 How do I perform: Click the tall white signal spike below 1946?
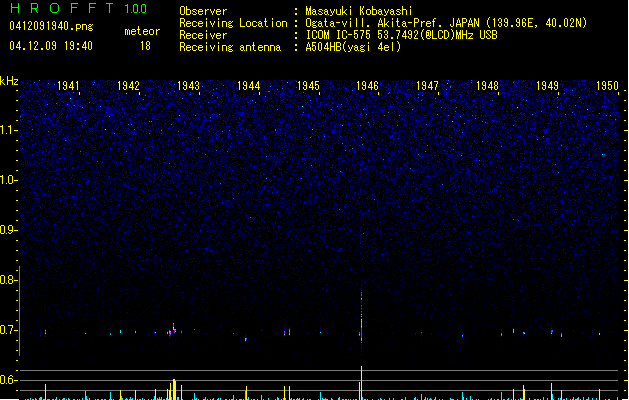coord(361,381)
